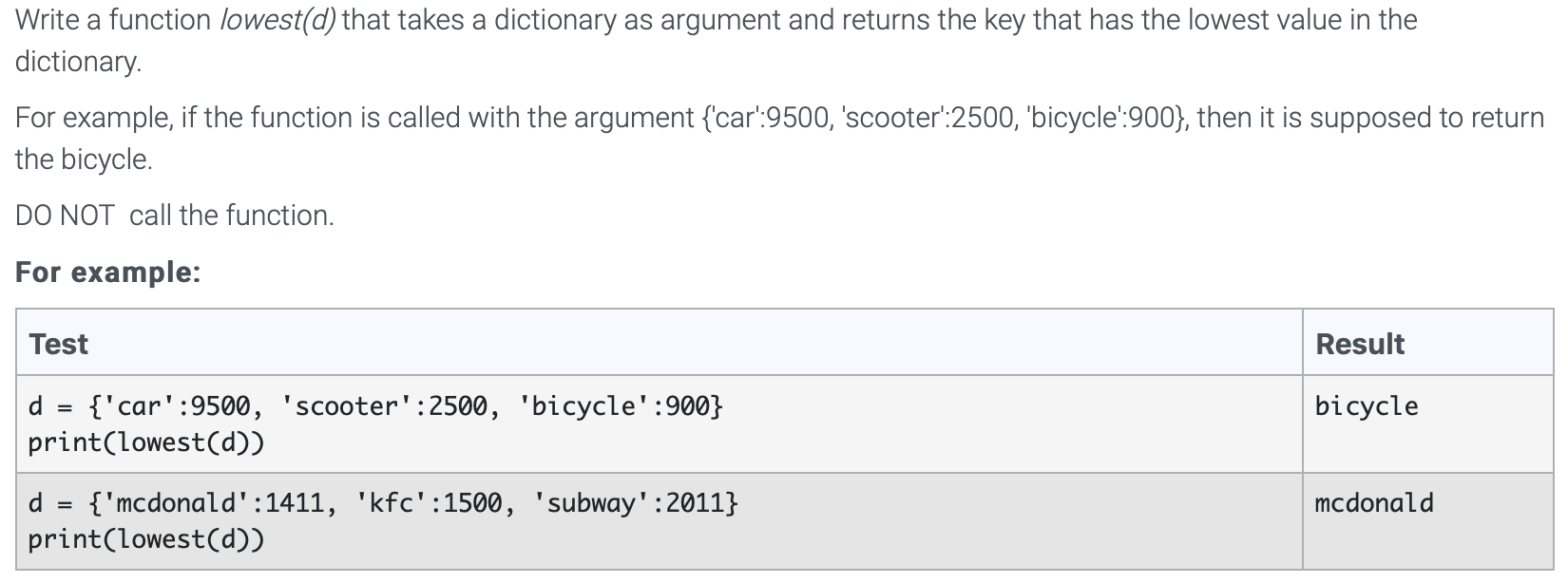Click 'Write a function' at the paragraph start
Viewport: 1568px width, 583px height.
[x=113, y=20]
